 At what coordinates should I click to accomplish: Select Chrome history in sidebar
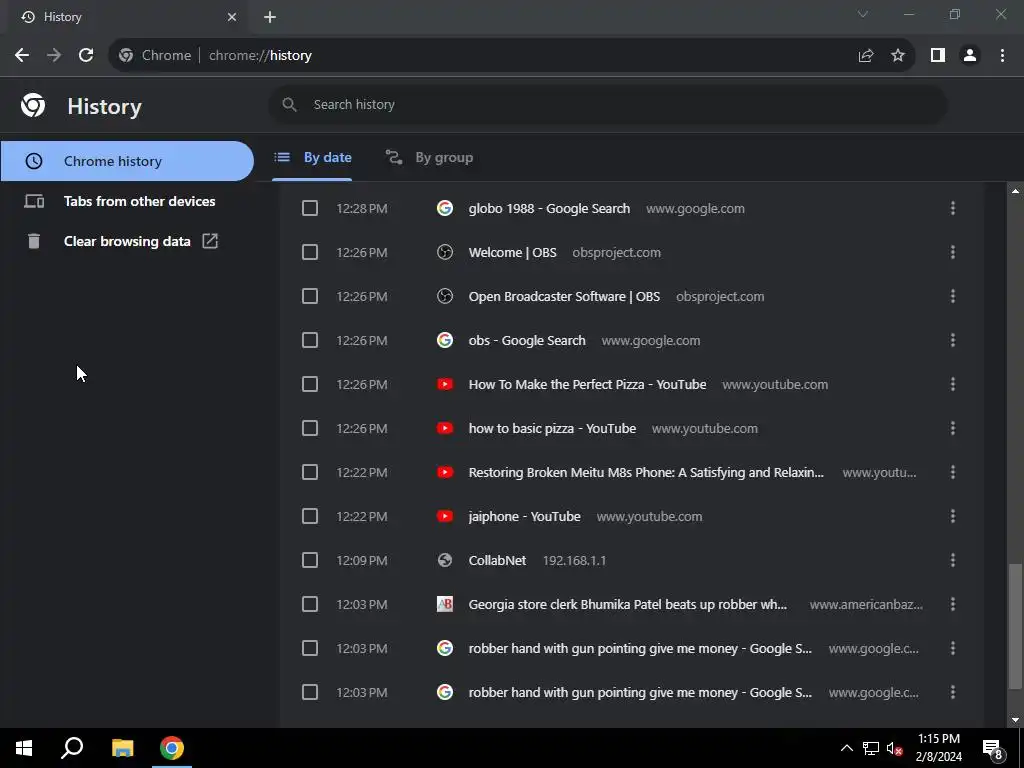127,161
